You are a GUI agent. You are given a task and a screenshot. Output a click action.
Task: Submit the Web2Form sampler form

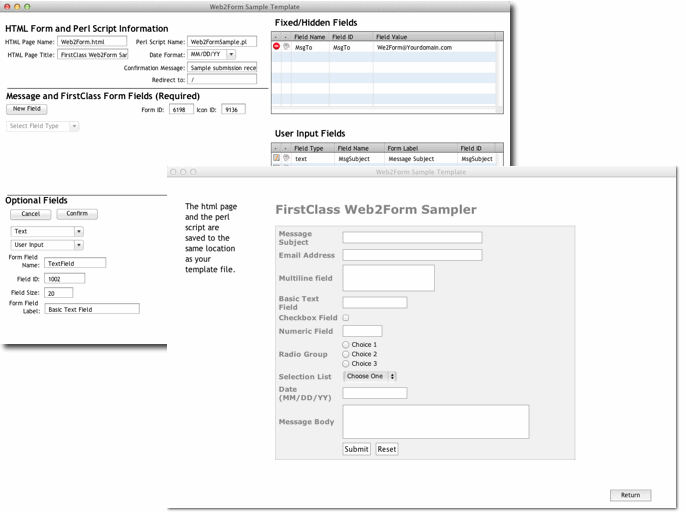(356, 449)
